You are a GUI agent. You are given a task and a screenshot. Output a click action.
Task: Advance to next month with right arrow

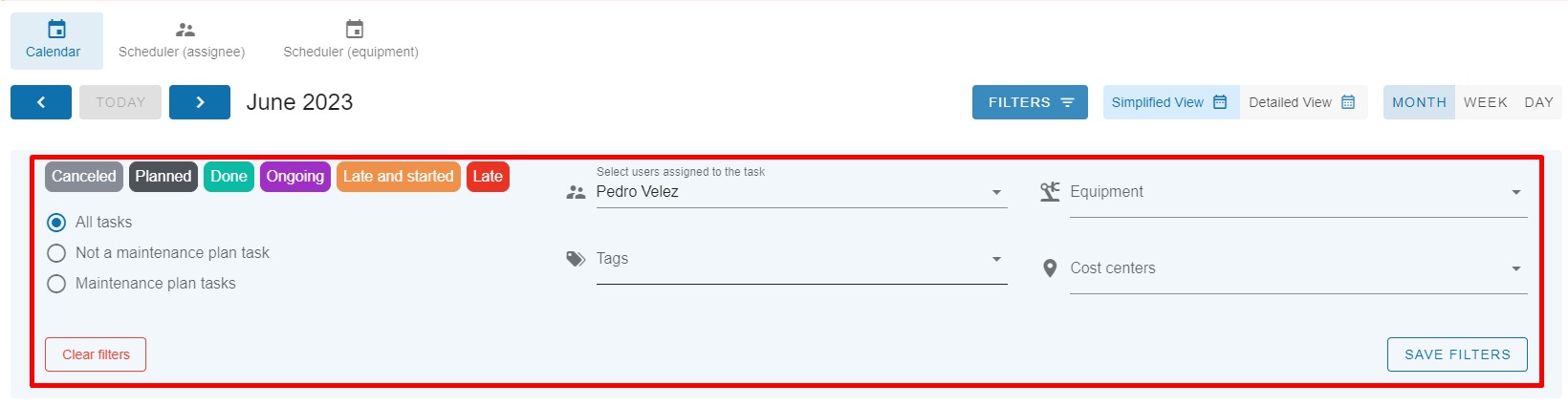[200, 102]
